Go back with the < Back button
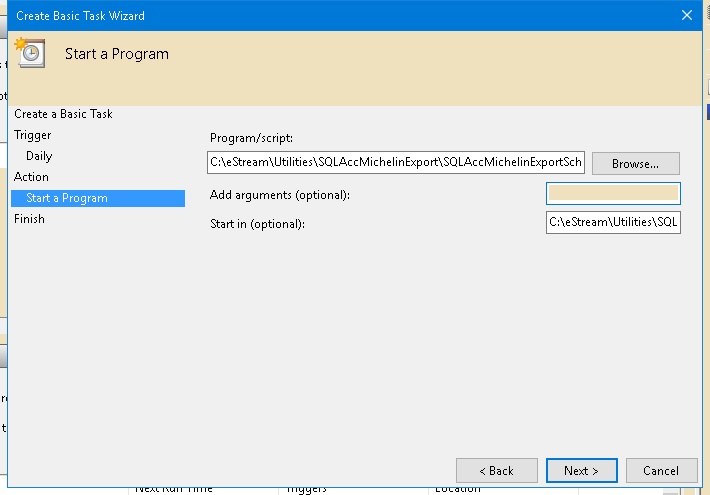Viewport: 710px width, 495px height. coord(496,471)
